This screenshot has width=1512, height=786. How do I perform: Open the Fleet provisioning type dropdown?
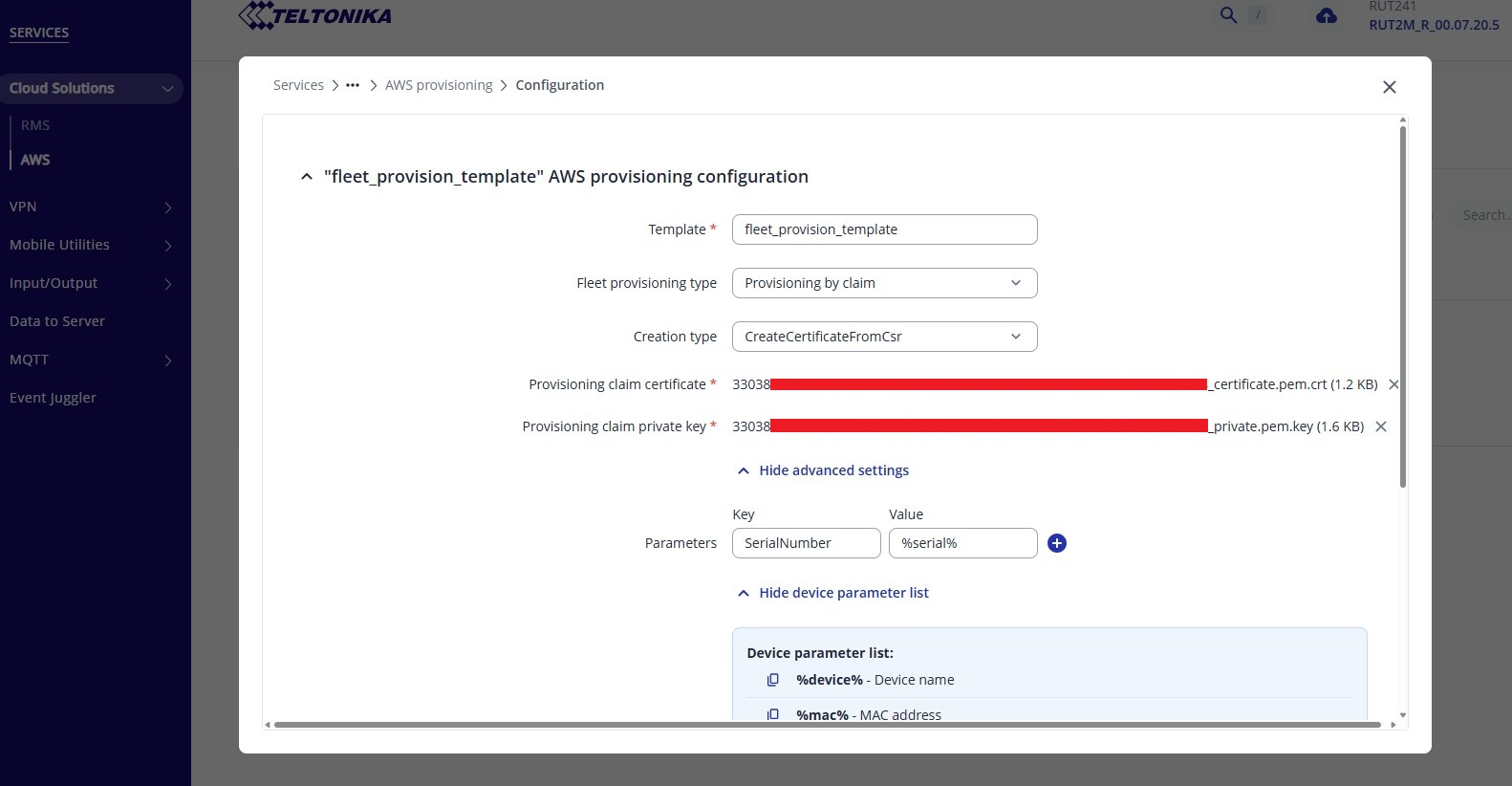pyautogui.click(x=884, y=283)
